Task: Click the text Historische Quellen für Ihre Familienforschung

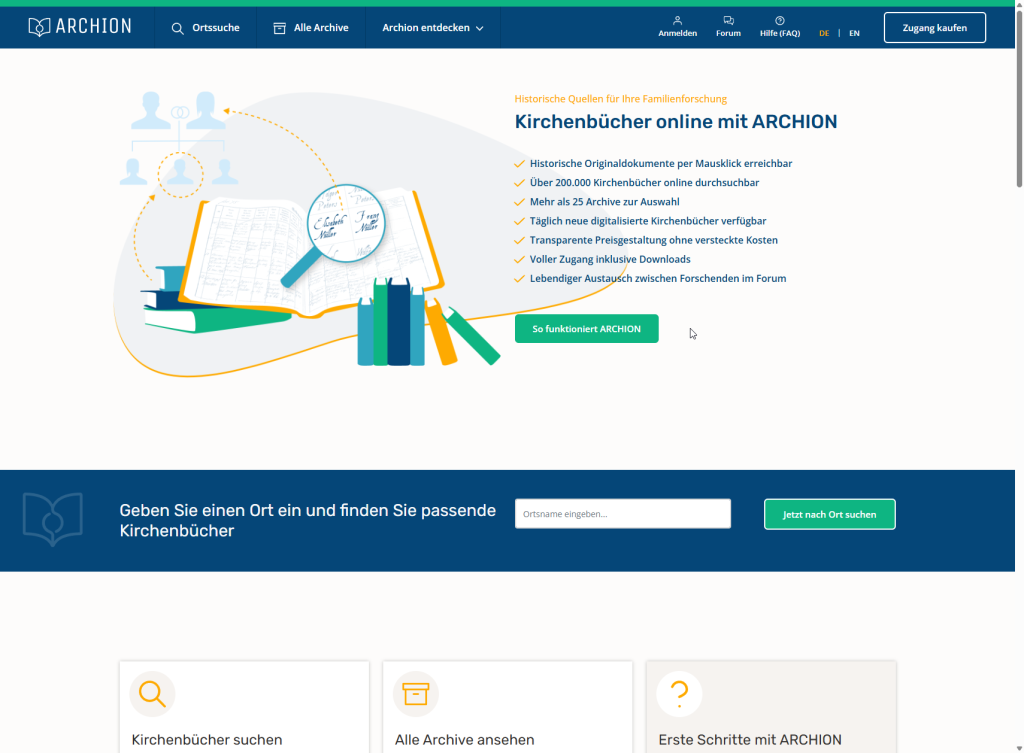Action: pyautogui.click(x=620, y=99)
